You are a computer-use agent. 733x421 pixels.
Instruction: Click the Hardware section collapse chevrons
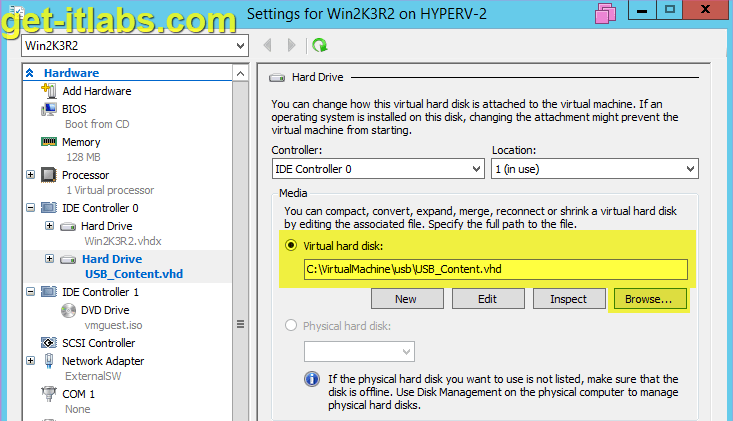(x=29, y=72)
